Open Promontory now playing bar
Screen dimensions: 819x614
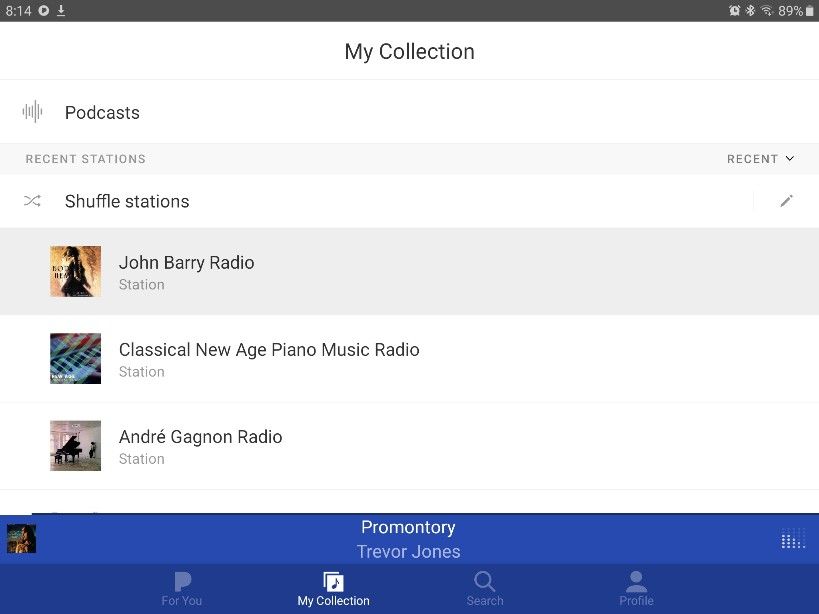pyautogui.click(x=409, y=539)
